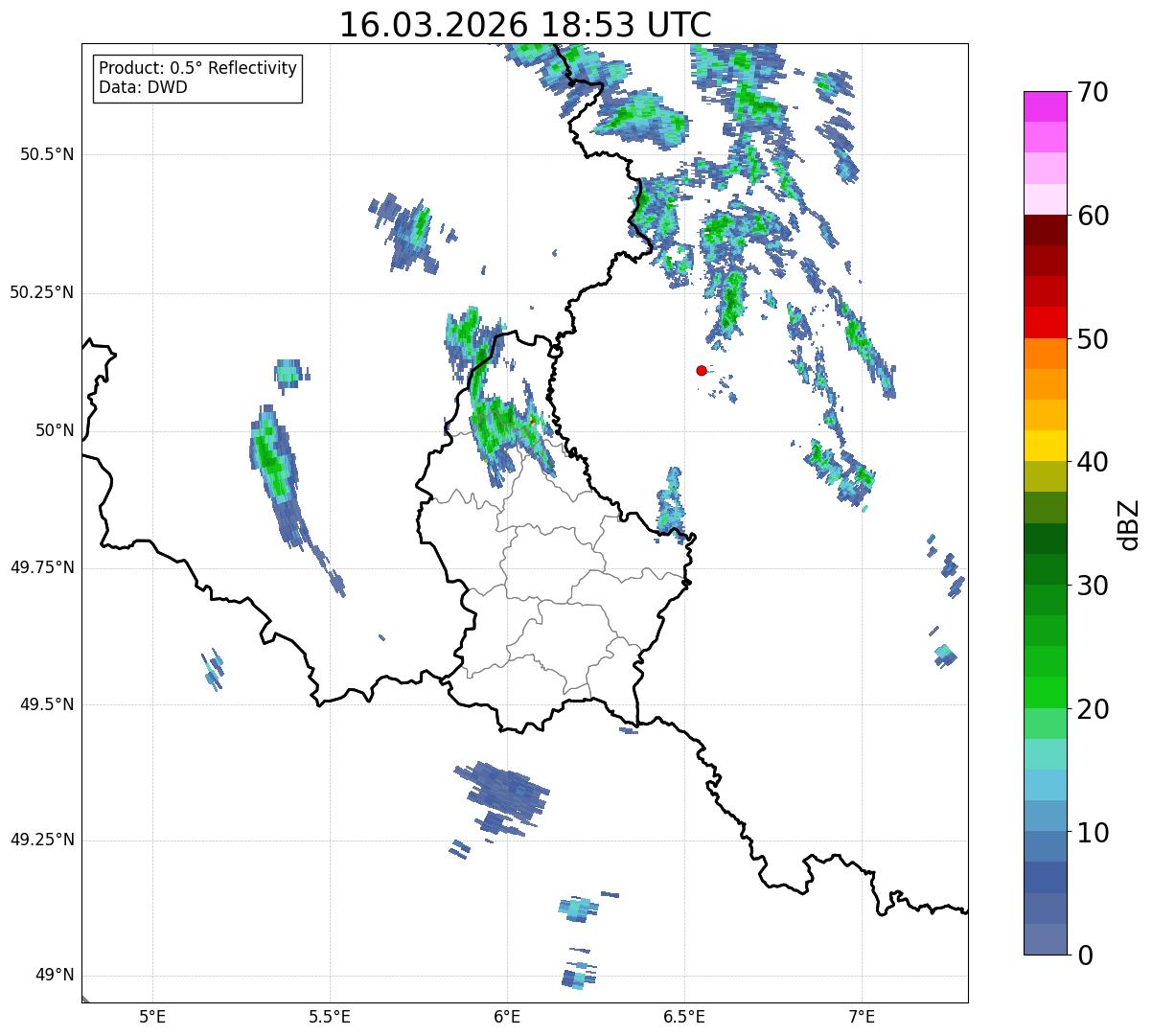1152x1036 pixels.
Task: Click the "6.5°E" longitude label
Action: (x=684, y=1016)
